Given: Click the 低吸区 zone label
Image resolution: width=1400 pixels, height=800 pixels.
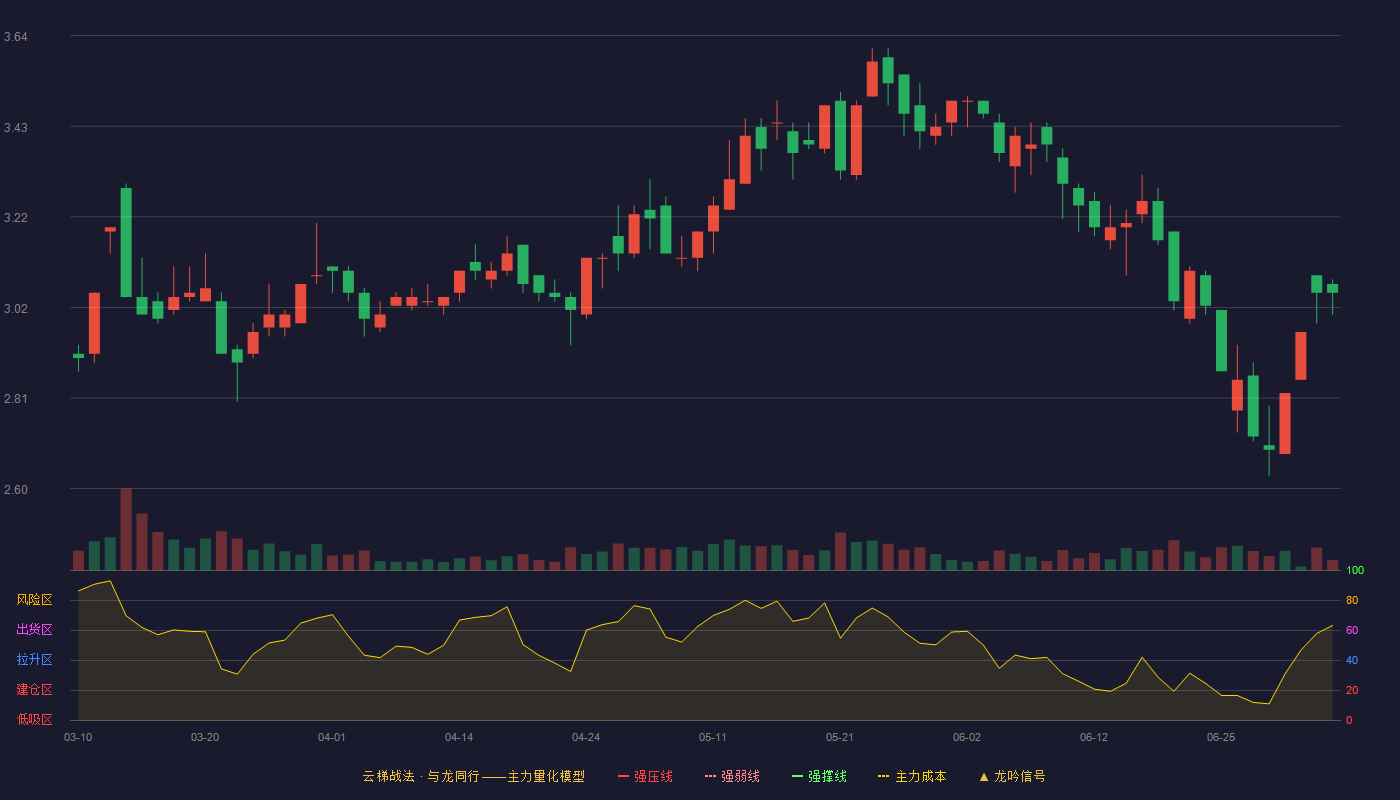Looking at the screenshot, I should tap(34, 720).
